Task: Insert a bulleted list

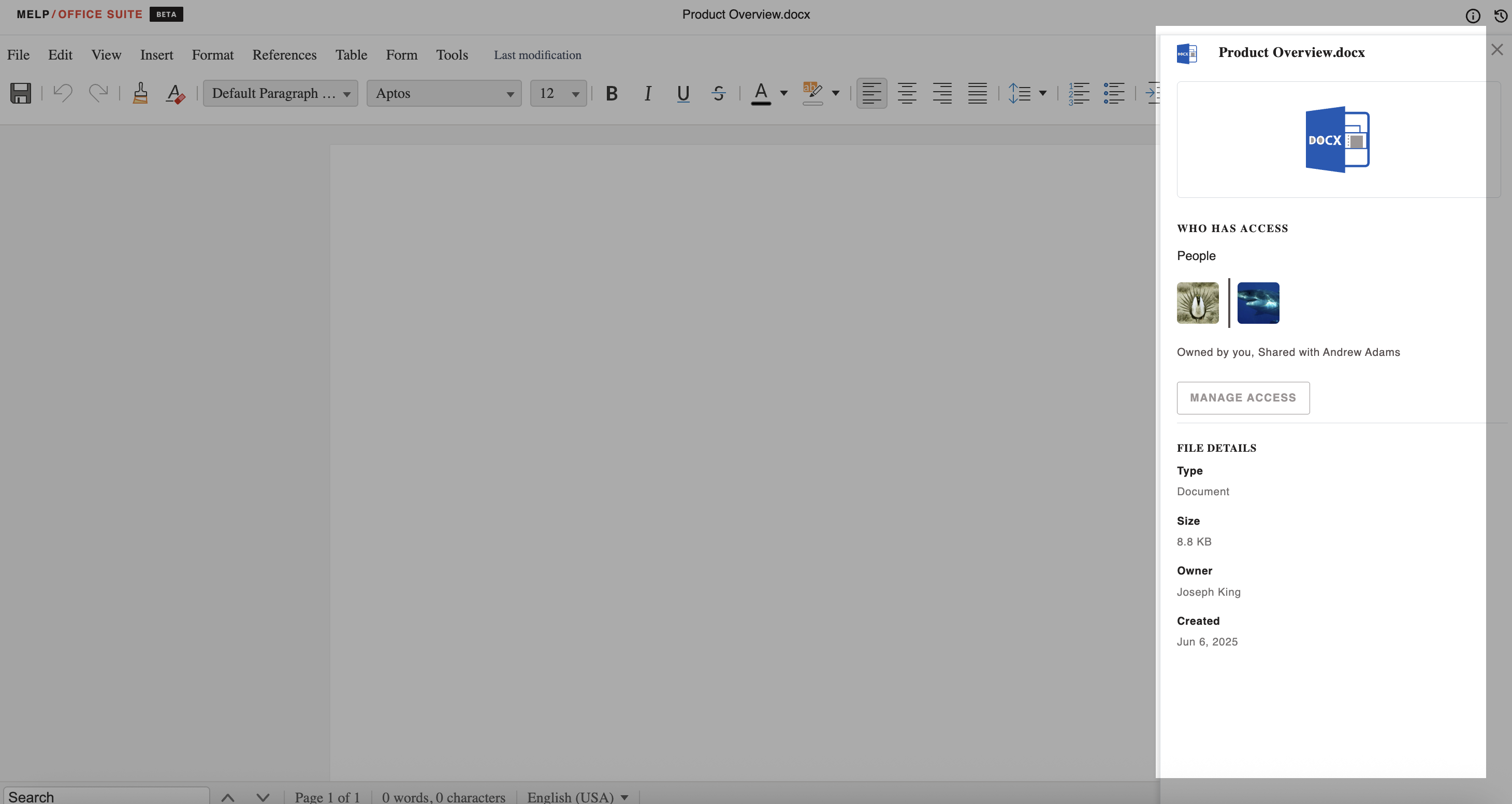Action: [x=1113, y=93]
